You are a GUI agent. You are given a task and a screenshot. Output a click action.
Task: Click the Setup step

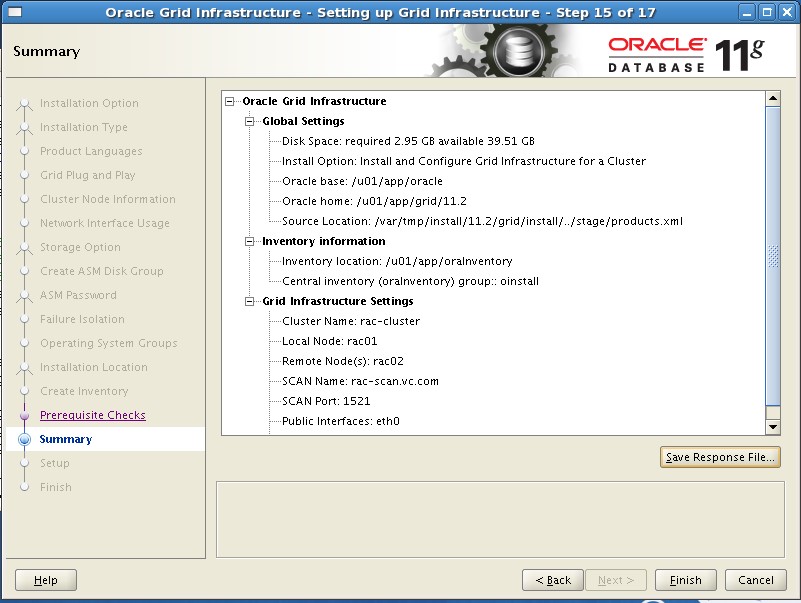click(55, 463)
